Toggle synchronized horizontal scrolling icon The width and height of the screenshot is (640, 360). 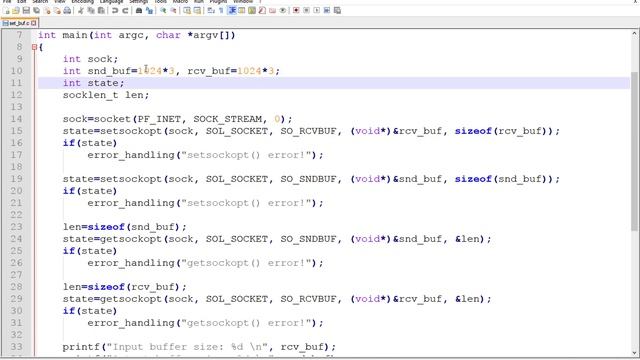(x=197, y=10)
